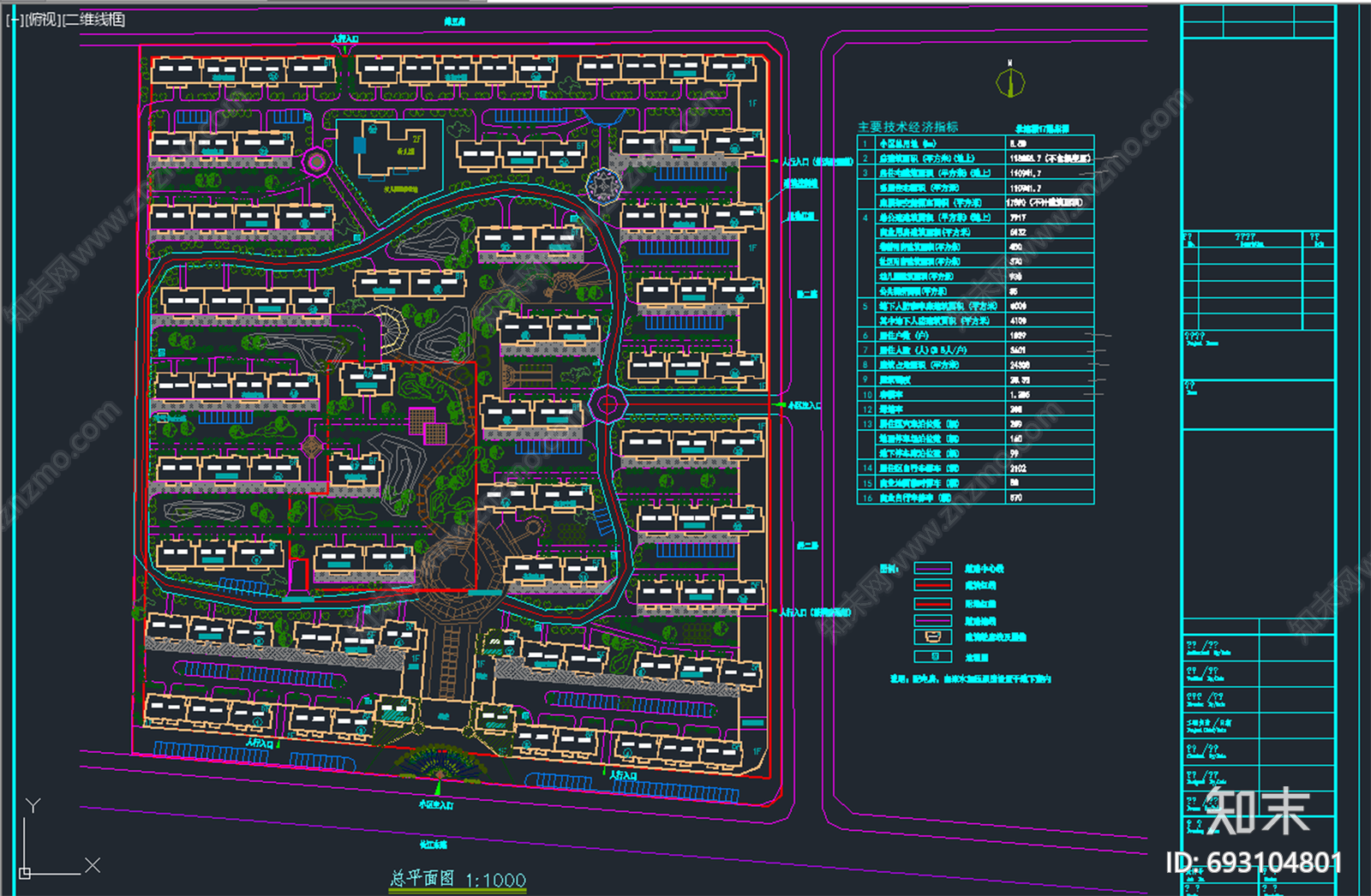This screenshot has height=896, width=1371.
Task: Open the 二维线框 visual style menu
Action: coord(96,20)
